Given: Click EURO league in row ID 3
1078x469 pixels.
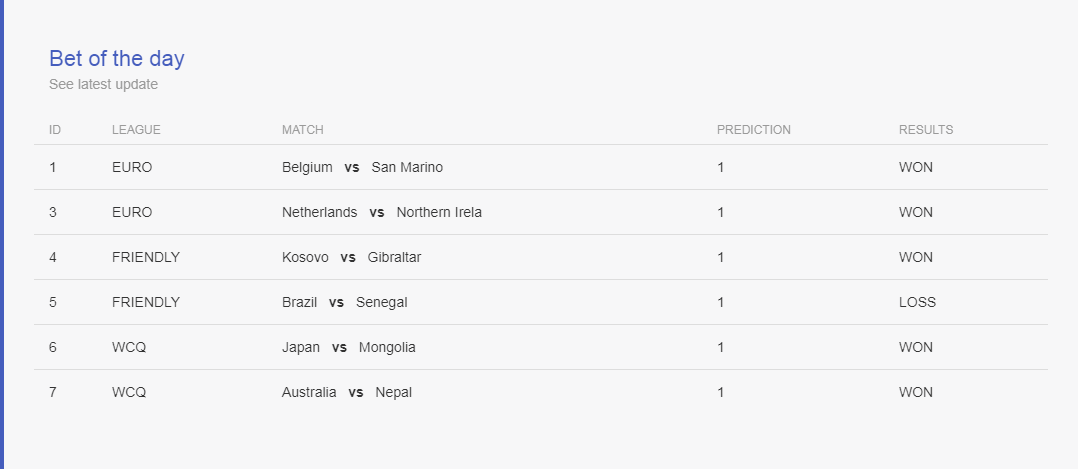Looking at the screenshot, I should [x=132, y=212].
